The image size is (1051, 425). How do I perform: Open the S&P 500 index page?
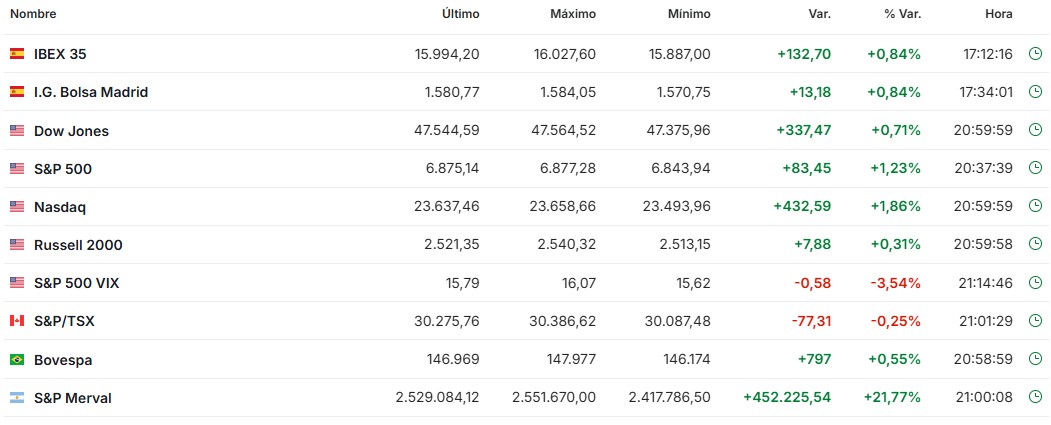tap(63, 169)
